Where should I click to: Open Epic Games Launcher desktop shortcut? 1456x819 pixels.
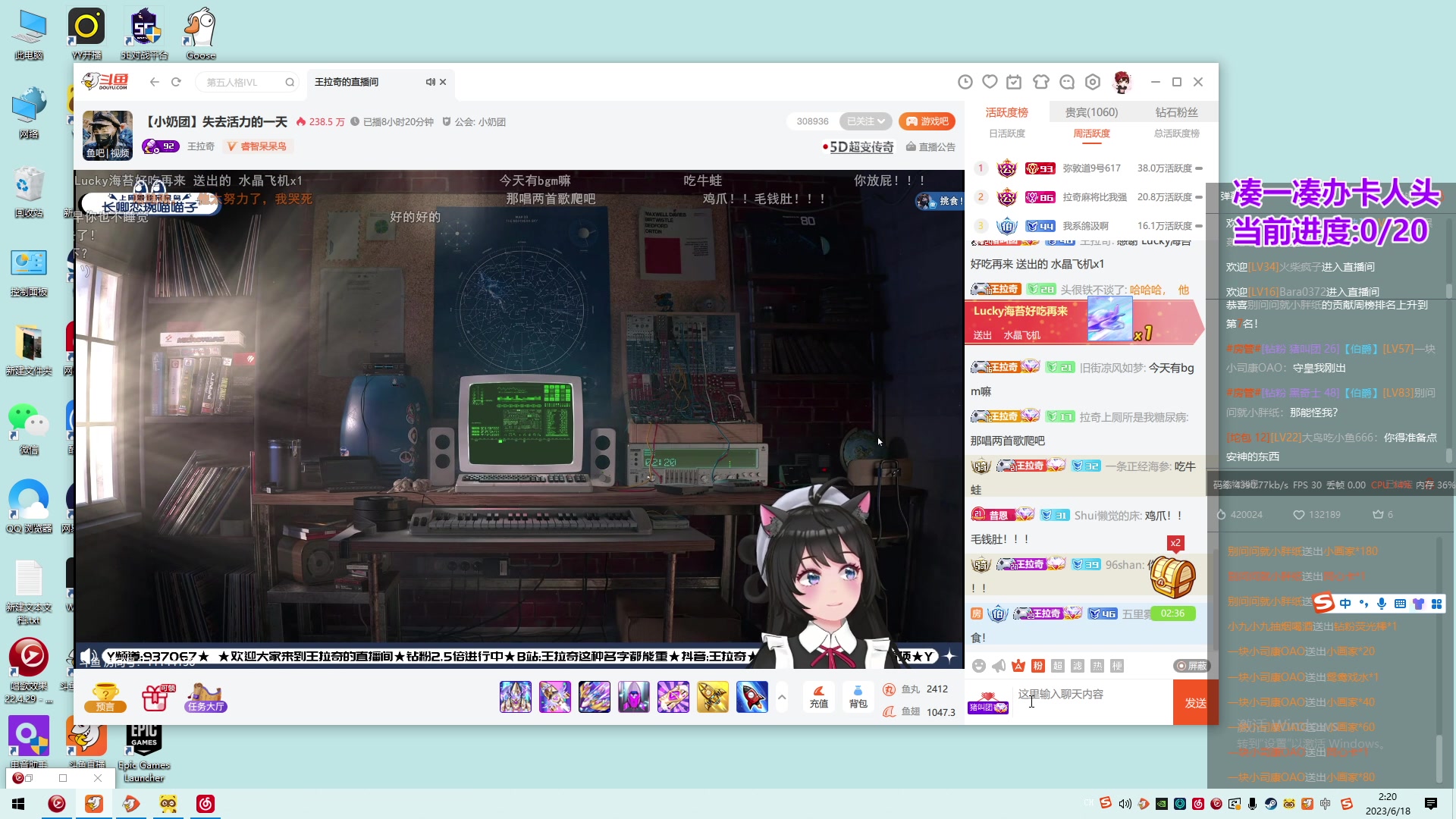tap(144, 751)
